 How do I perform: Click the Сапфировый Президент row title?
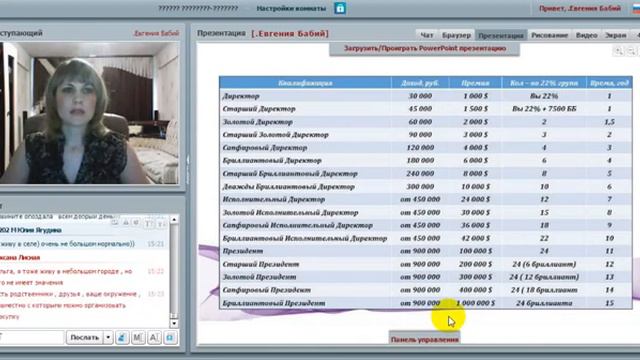[267, 290]
